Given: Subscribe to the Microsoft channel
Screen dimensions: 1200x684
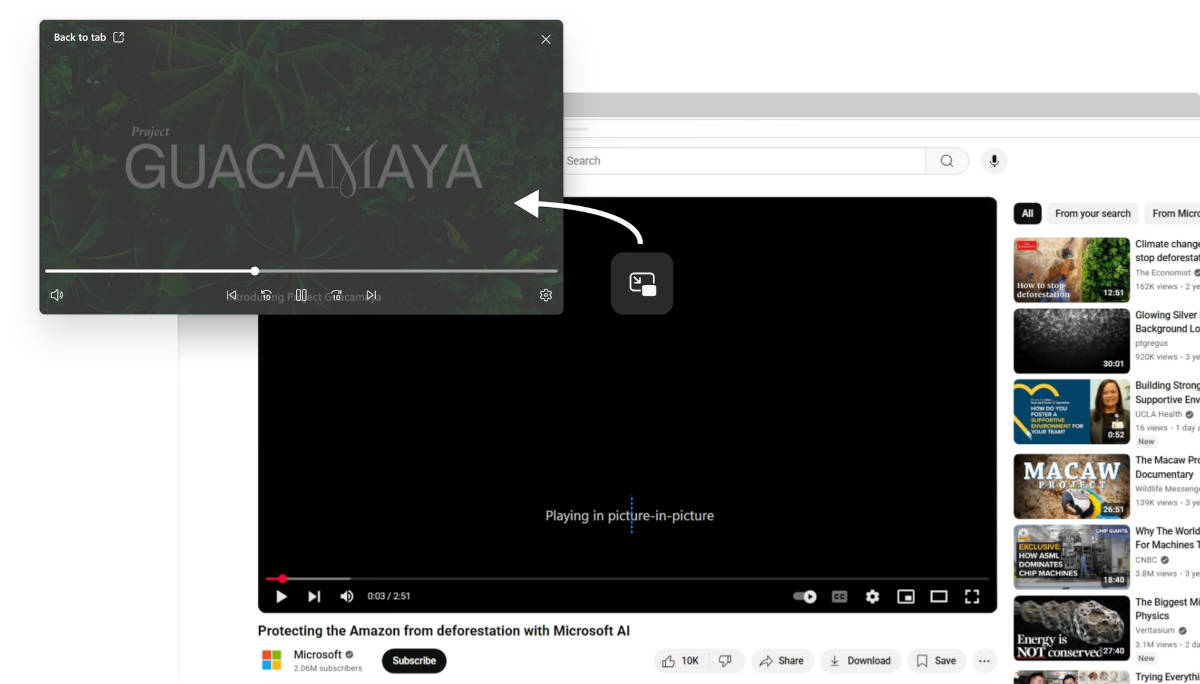Looking at the screenshot, I should pyautogui.click(x=414, y=661).
